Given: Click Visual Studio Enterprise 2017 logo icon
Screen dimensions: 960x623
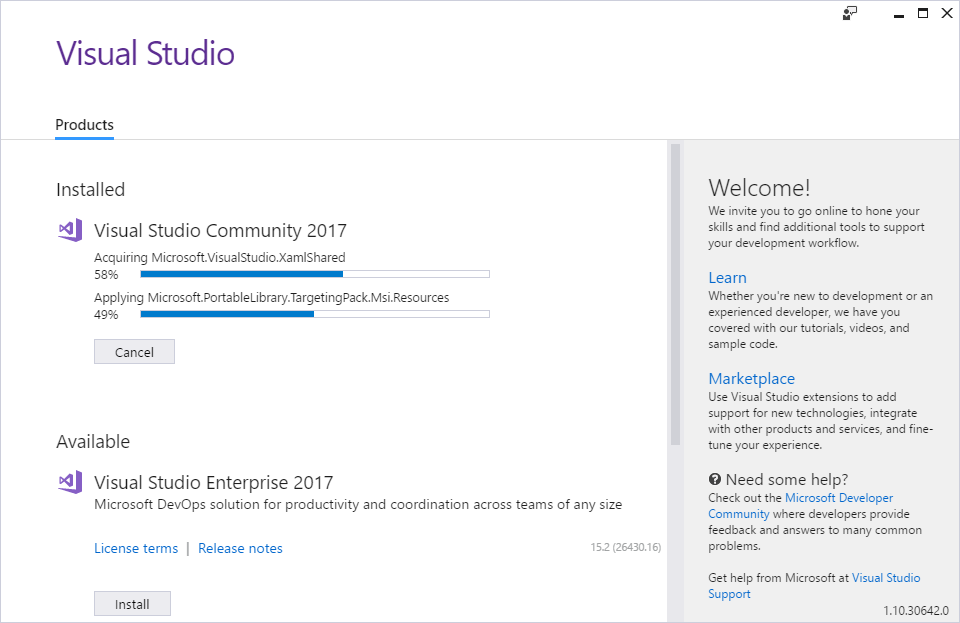Looking at the screenshot, I should tap(70, 482).
